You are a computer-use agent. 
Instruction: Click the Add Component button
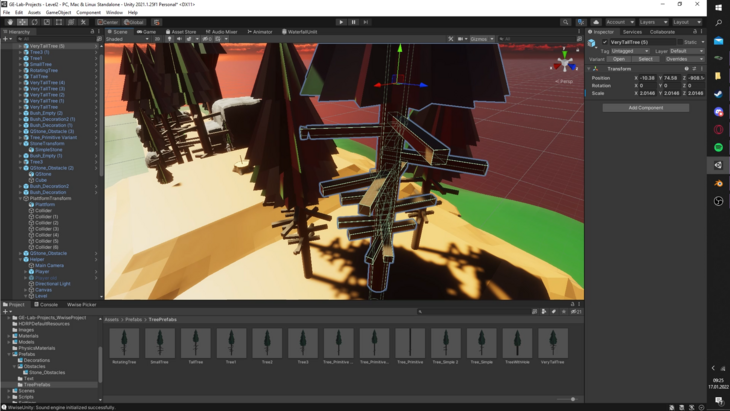[x=645, y=107]
